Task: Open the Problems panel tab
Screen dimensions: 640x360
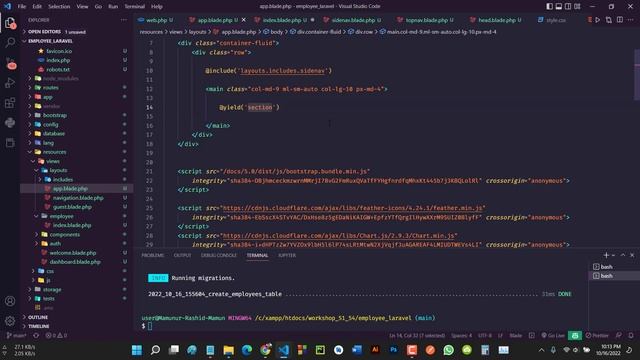Action: pos(153,255)
